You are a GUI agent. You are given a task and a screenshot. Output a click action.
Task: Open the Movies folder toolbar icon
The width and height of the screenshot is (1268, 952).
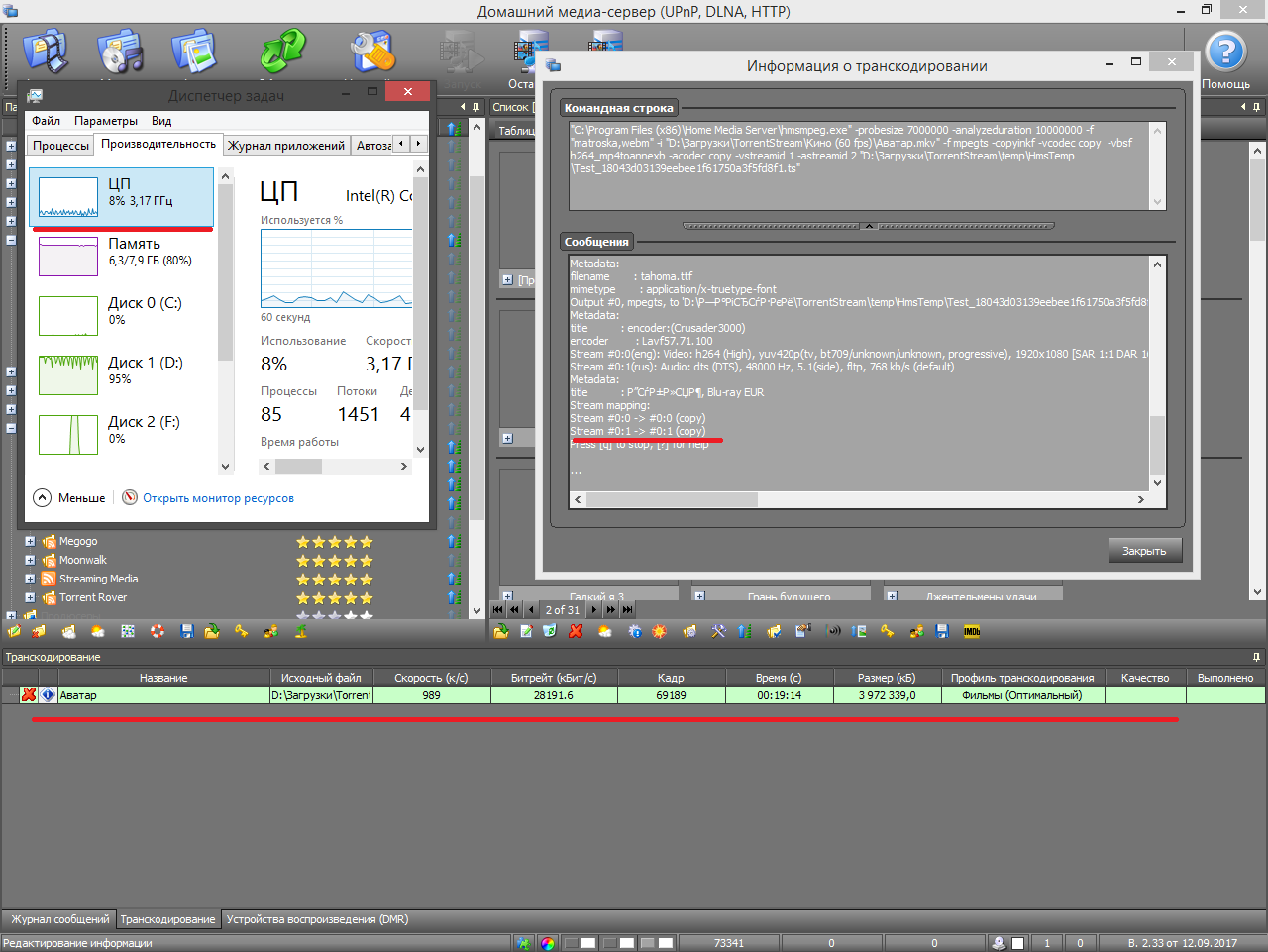point(46,52)
